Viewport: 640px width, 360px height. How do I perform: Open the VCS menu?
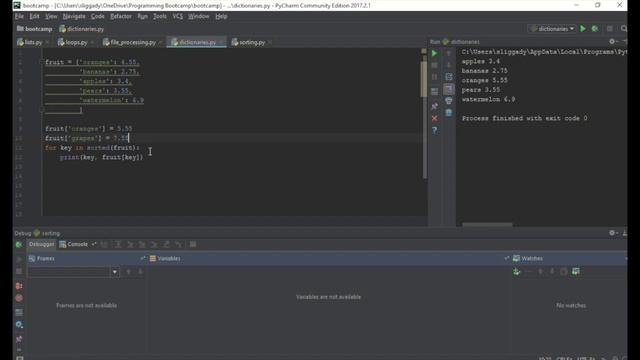pos(178,16)
